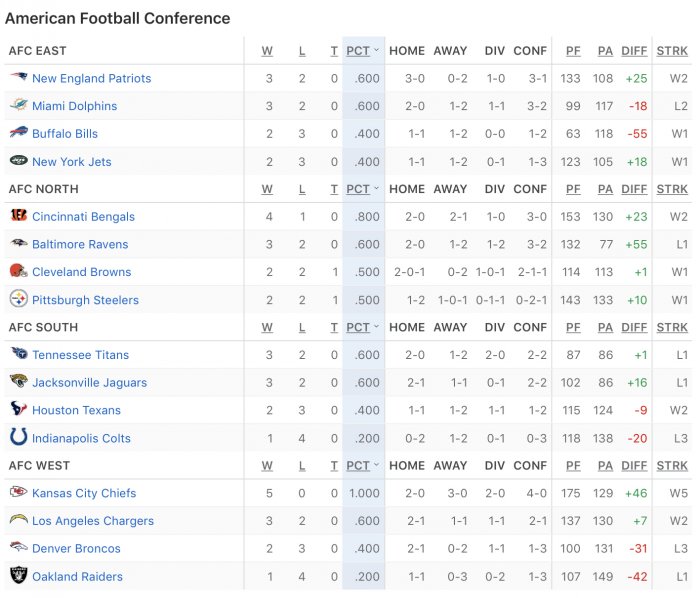Click the Cleveland Browns helmet logo

(x=19, y=271)
